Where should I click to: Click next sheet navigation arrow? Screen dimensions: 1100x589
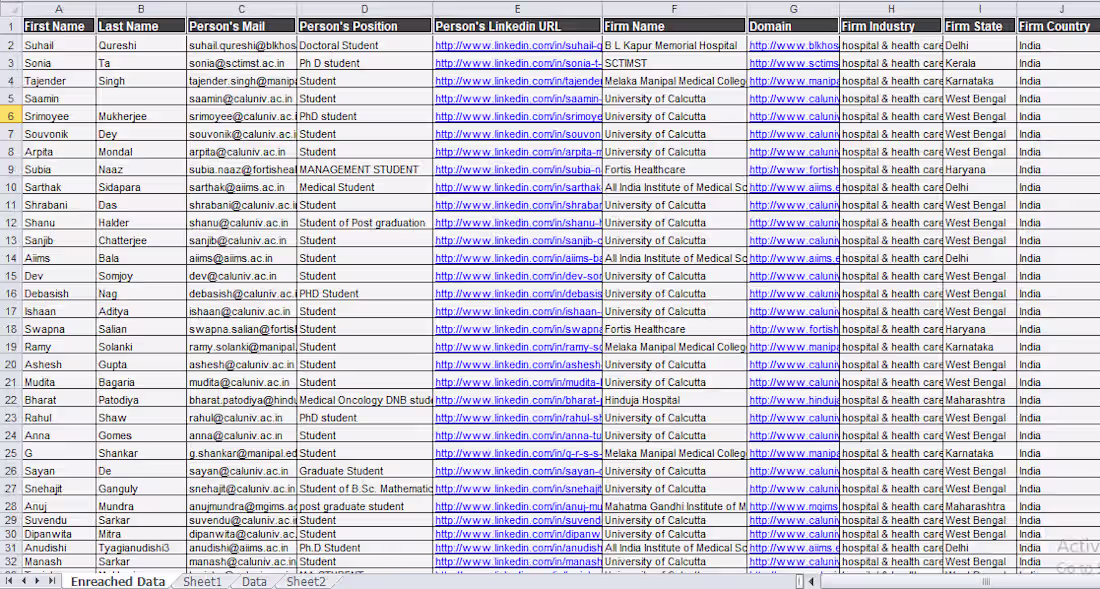[x=37, y=581]
